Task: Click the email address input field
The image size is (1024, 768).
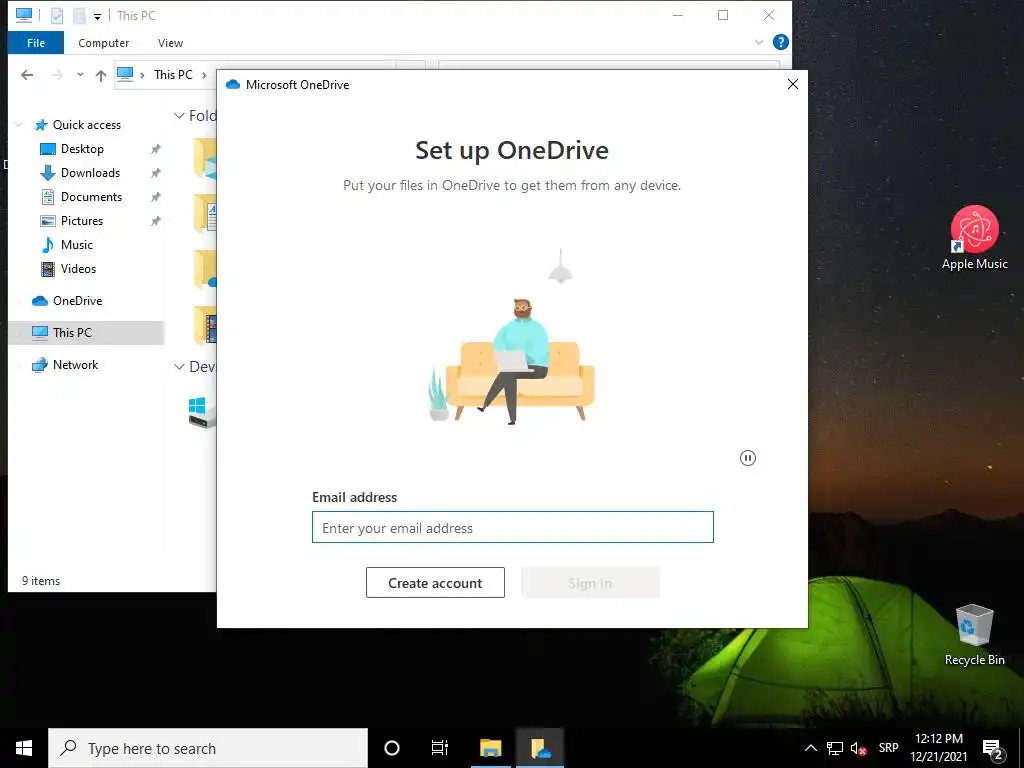Action: pyautogui.click(x=513, y=527)
